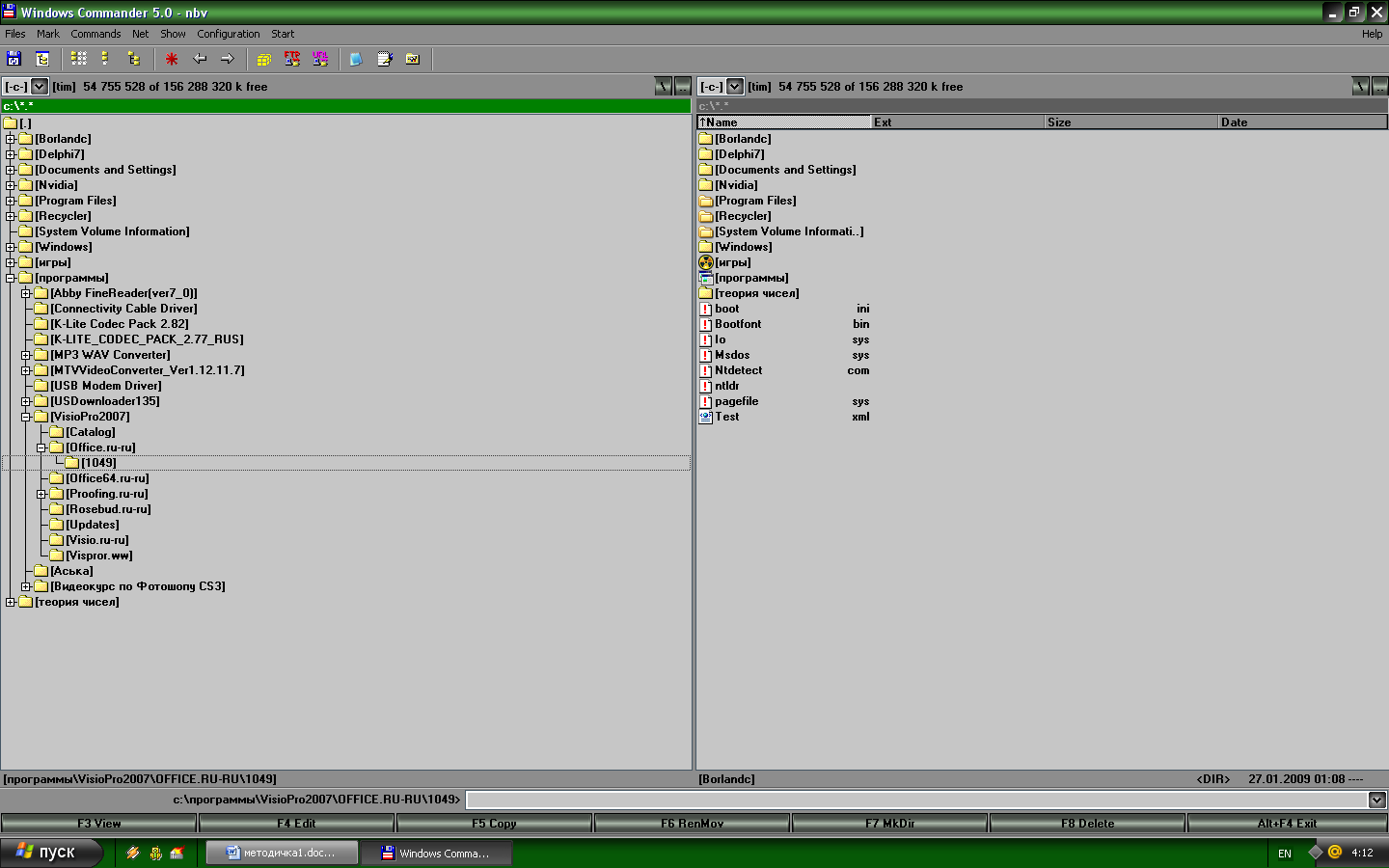Screen dimensions: 1389x868
Task: Click the Alt+F4 Exit button
Action: tap(1287, 824)
